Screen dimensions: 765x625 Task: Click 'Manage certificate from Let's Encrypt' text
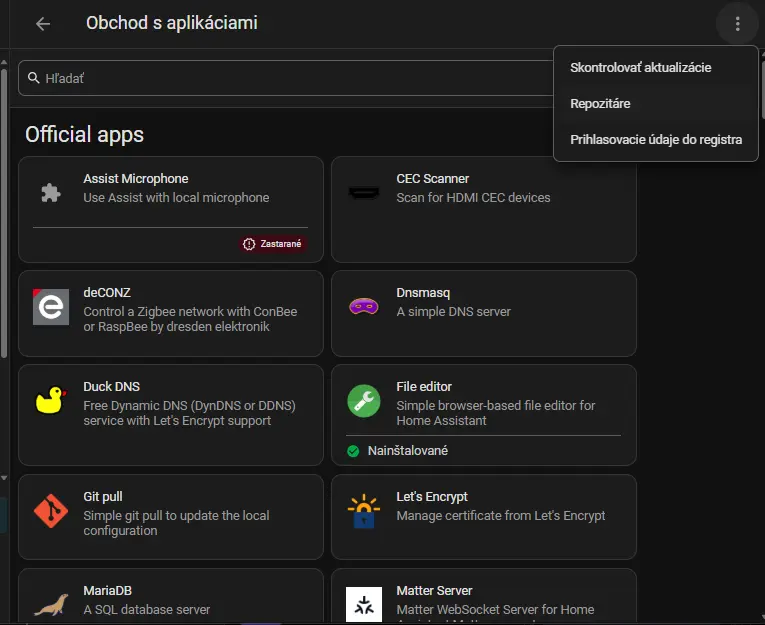(501, 516)
